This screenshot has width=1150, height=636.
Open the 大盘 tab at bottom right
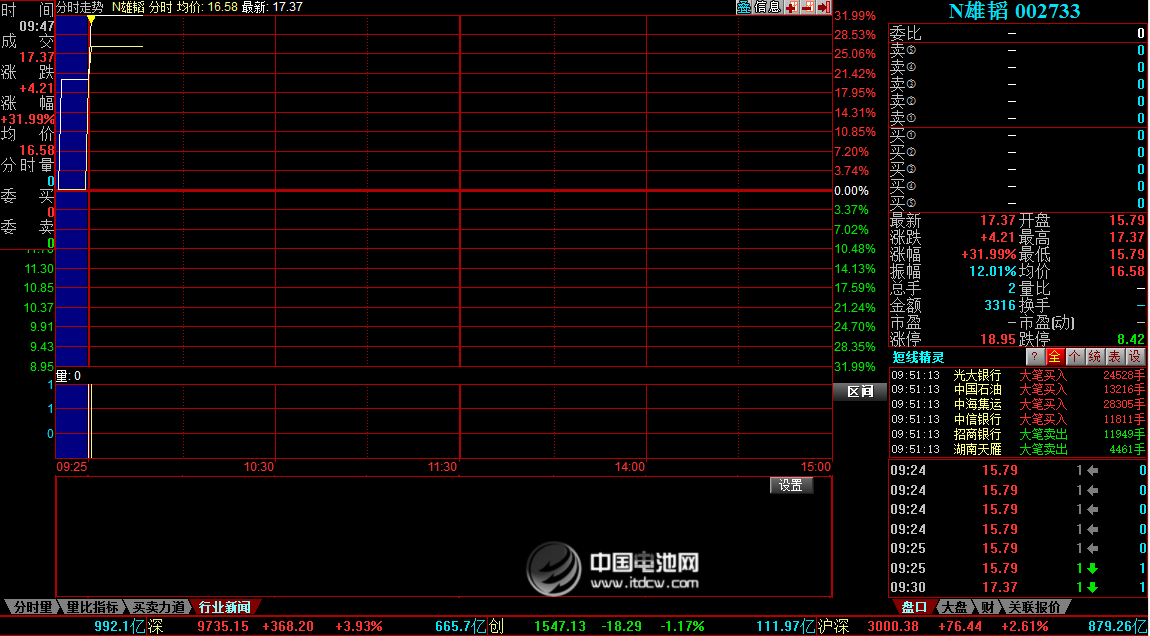coord(953,607)
